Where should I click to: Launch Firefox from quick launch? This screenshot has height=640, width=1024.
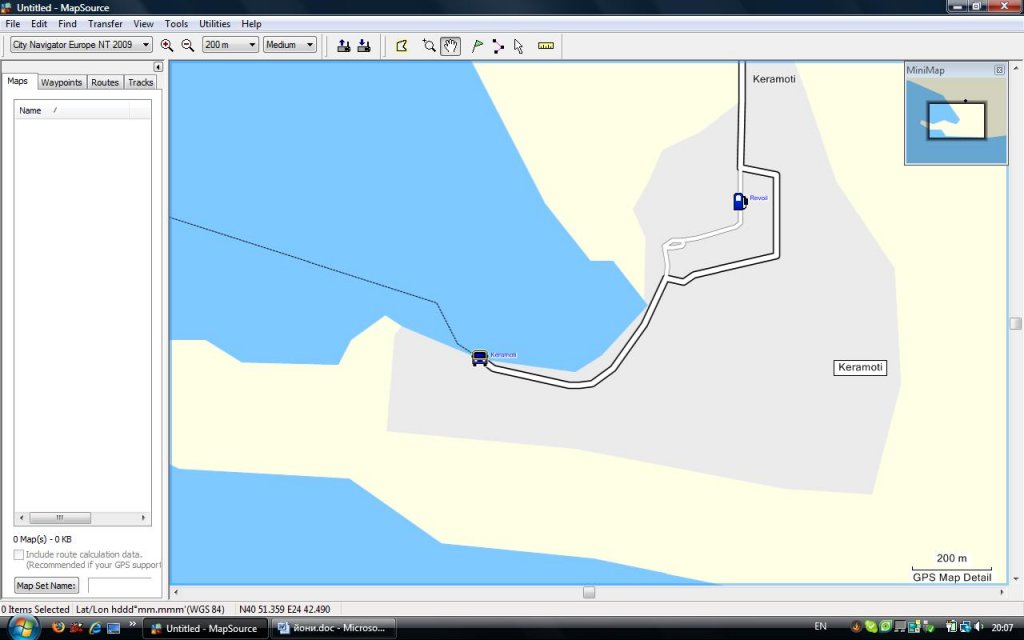[x=58, y=628]
